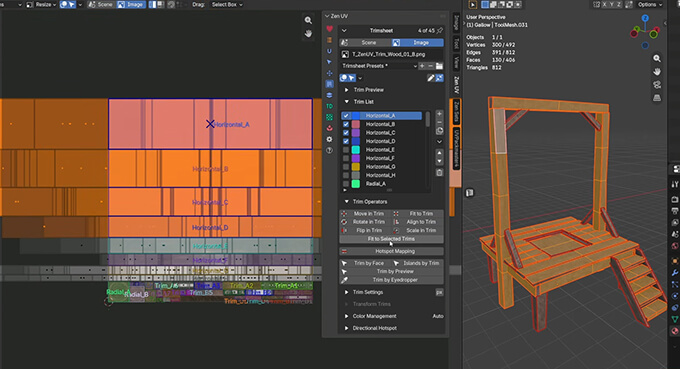Open the Select Box drag dropdown
680x369 pixels.
(227, 5)
